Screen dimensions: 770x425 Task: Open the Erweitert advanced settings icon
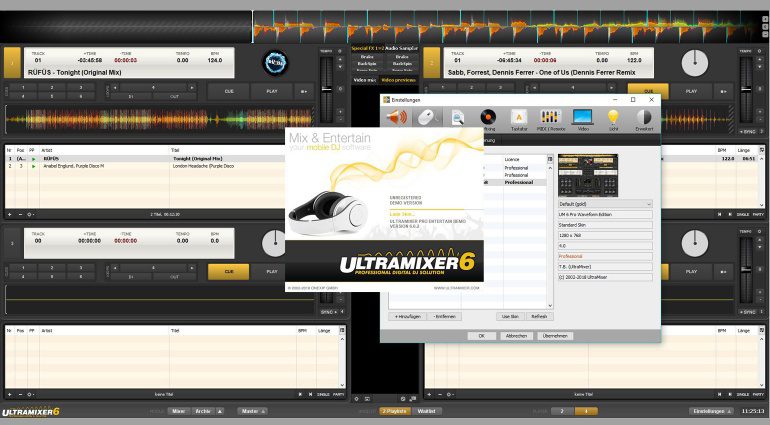(x=644, y=118)
